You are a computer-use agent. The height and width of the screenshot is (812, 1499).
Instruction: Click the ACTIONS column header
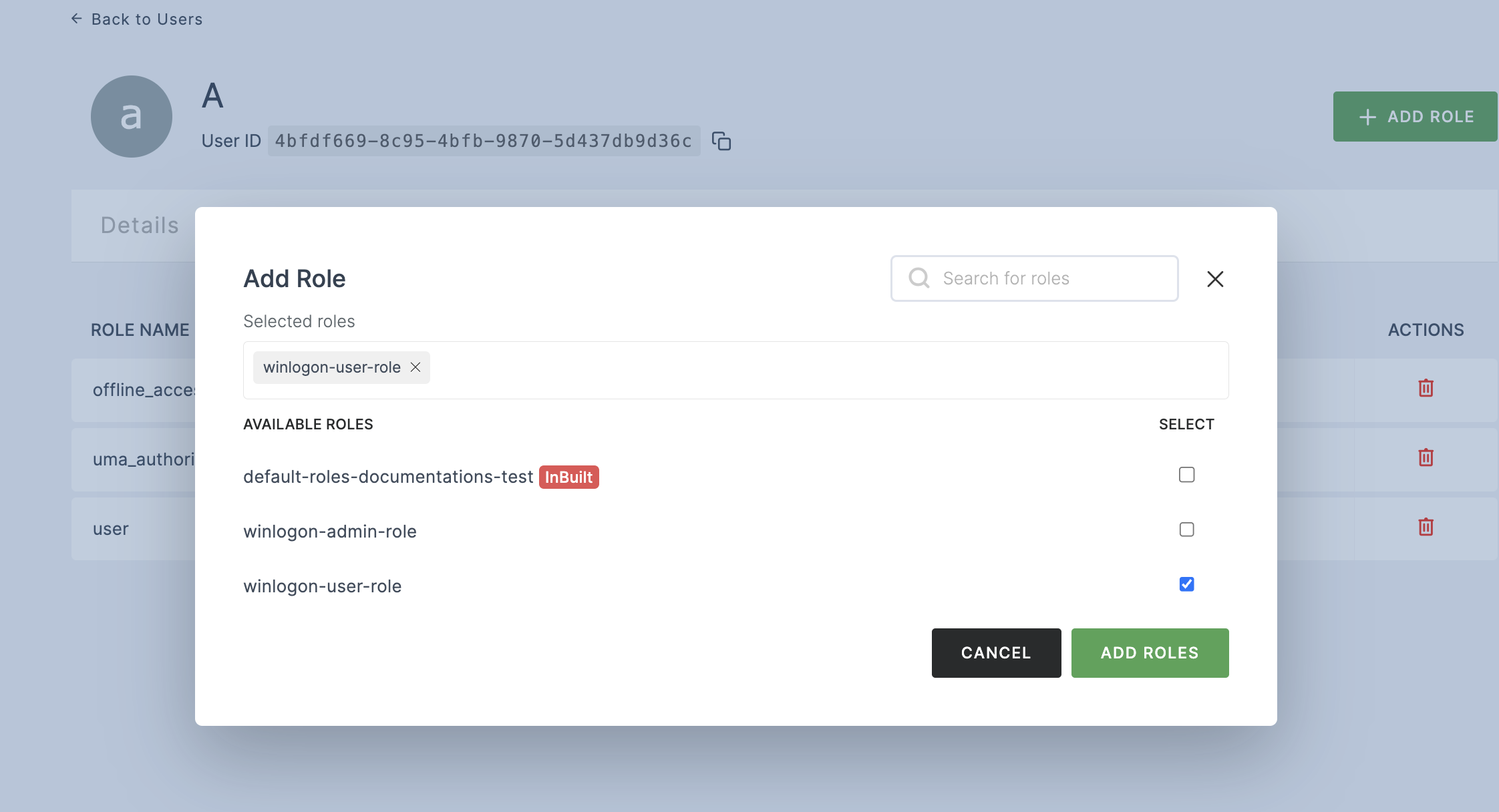[1425, 329]
